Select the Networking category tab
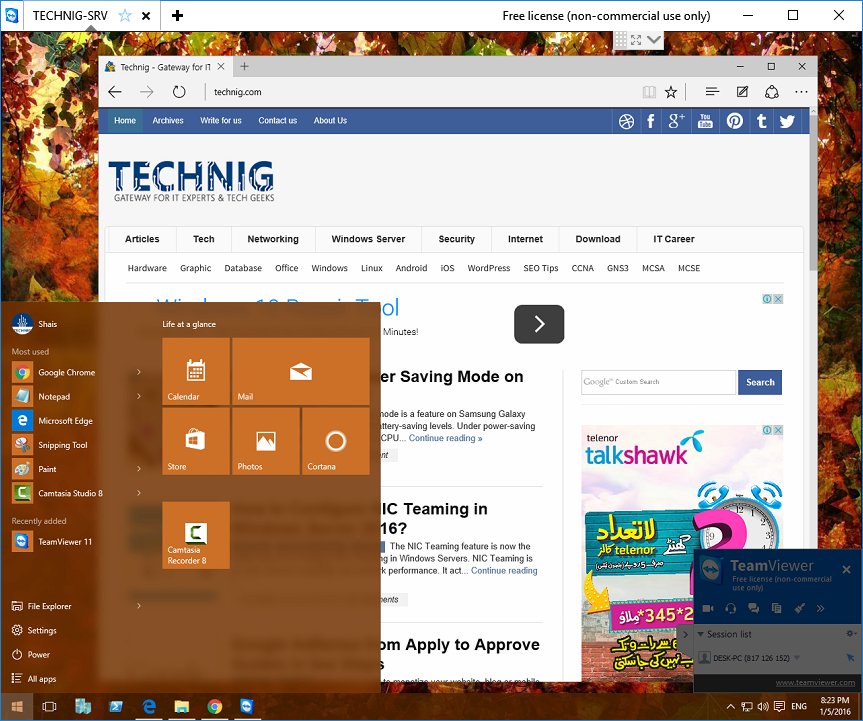The height and width of the screenshot is (721, 863). (x=273, y=239)
